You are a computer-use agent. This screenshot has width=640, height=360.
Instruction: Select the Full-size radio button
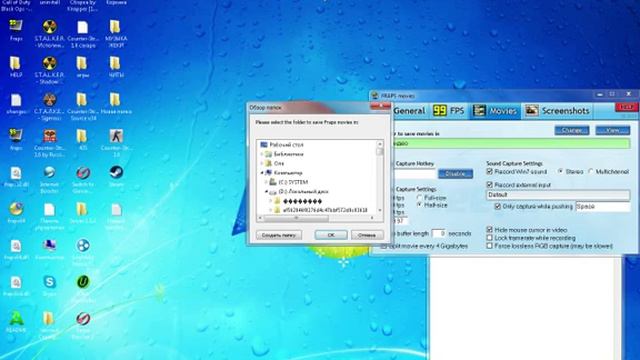(419, 198)
